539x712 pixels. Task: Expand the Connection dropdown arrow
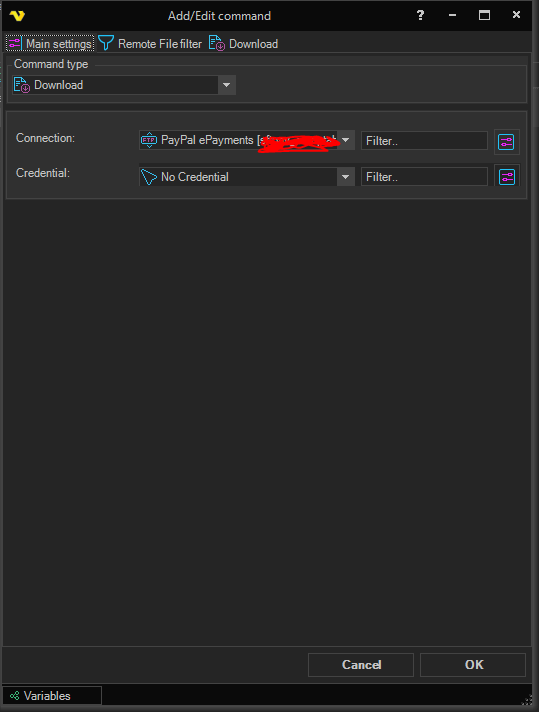coord(346,140)
